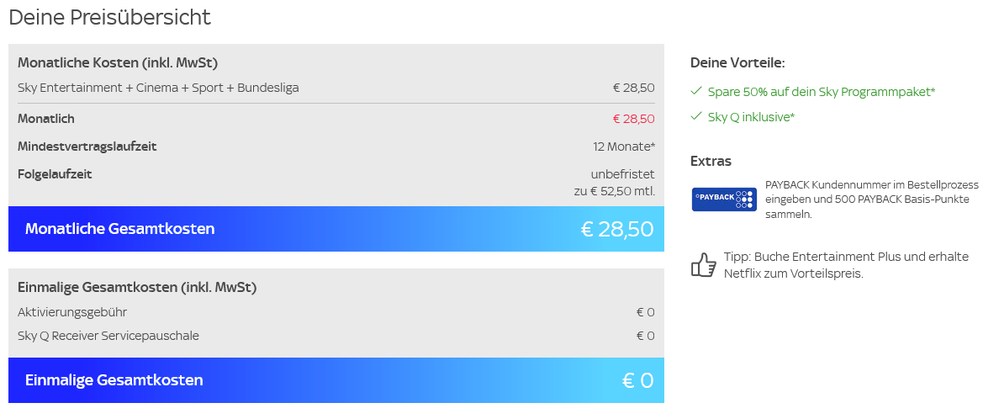
Task: Click the Folgelaufzeit label
Action: coord(55,174)
